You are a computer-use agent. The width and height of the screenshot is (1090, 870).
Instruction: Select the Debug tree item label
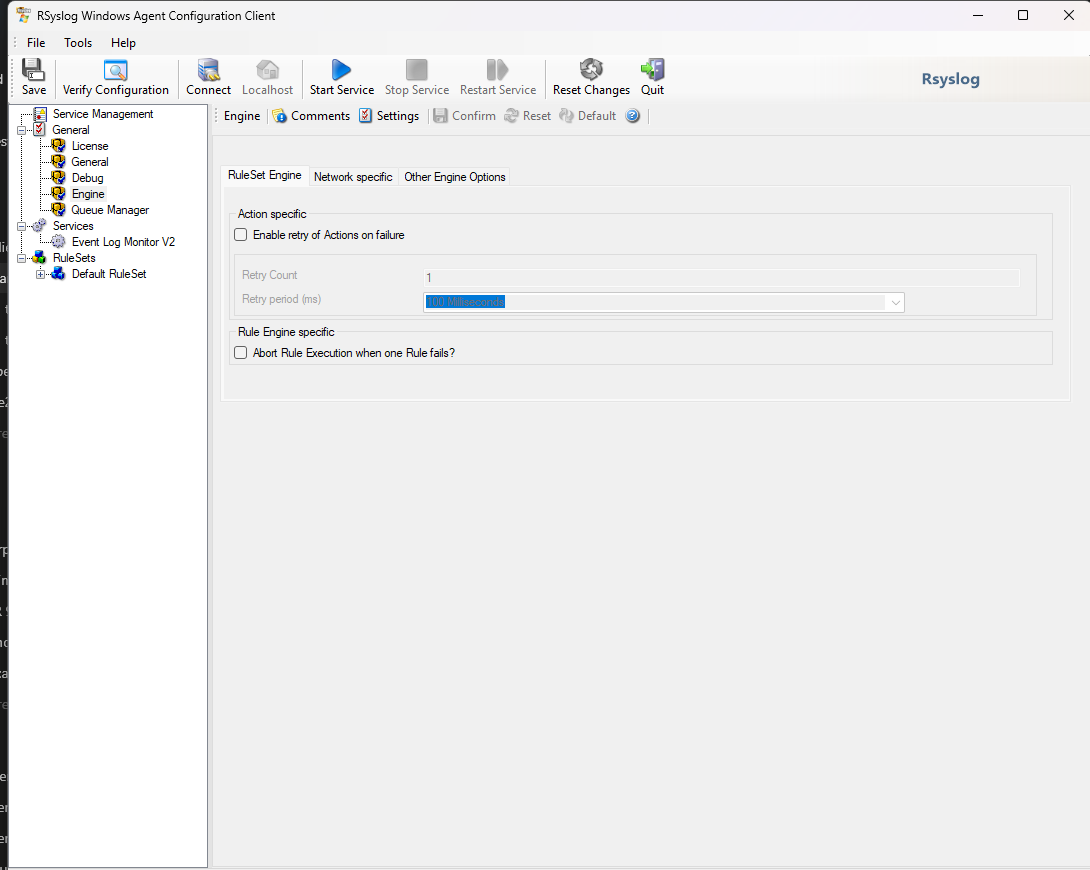tap(88, 178)
